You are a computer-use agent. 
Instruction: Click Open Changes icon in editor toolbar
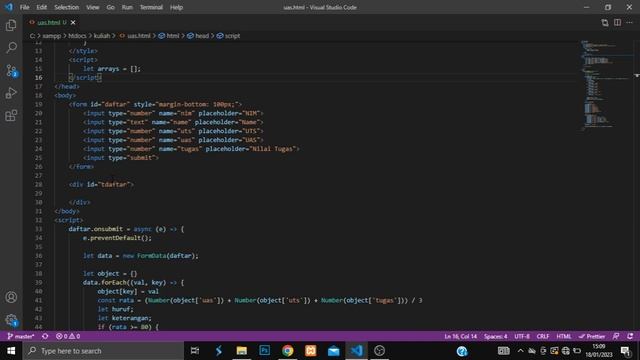point(604,22)
